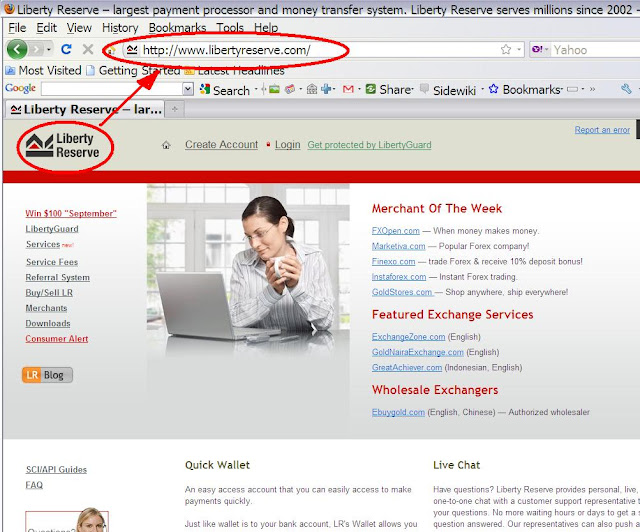This screenshot has width=640, height=532.
Task: Open the View menu
Action: pyautogui.click(x=79, y=28)
